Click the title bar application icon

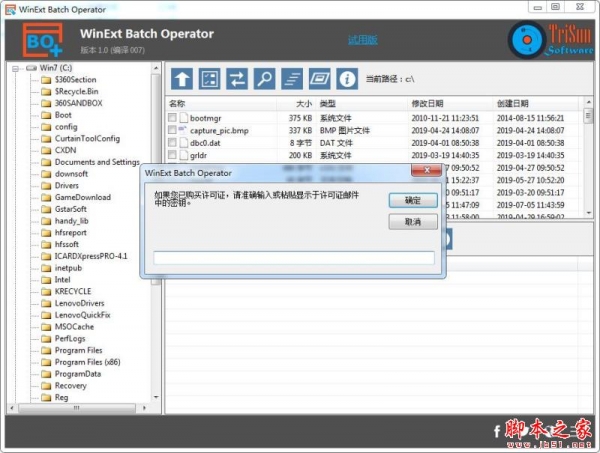[x=10, y=10]
